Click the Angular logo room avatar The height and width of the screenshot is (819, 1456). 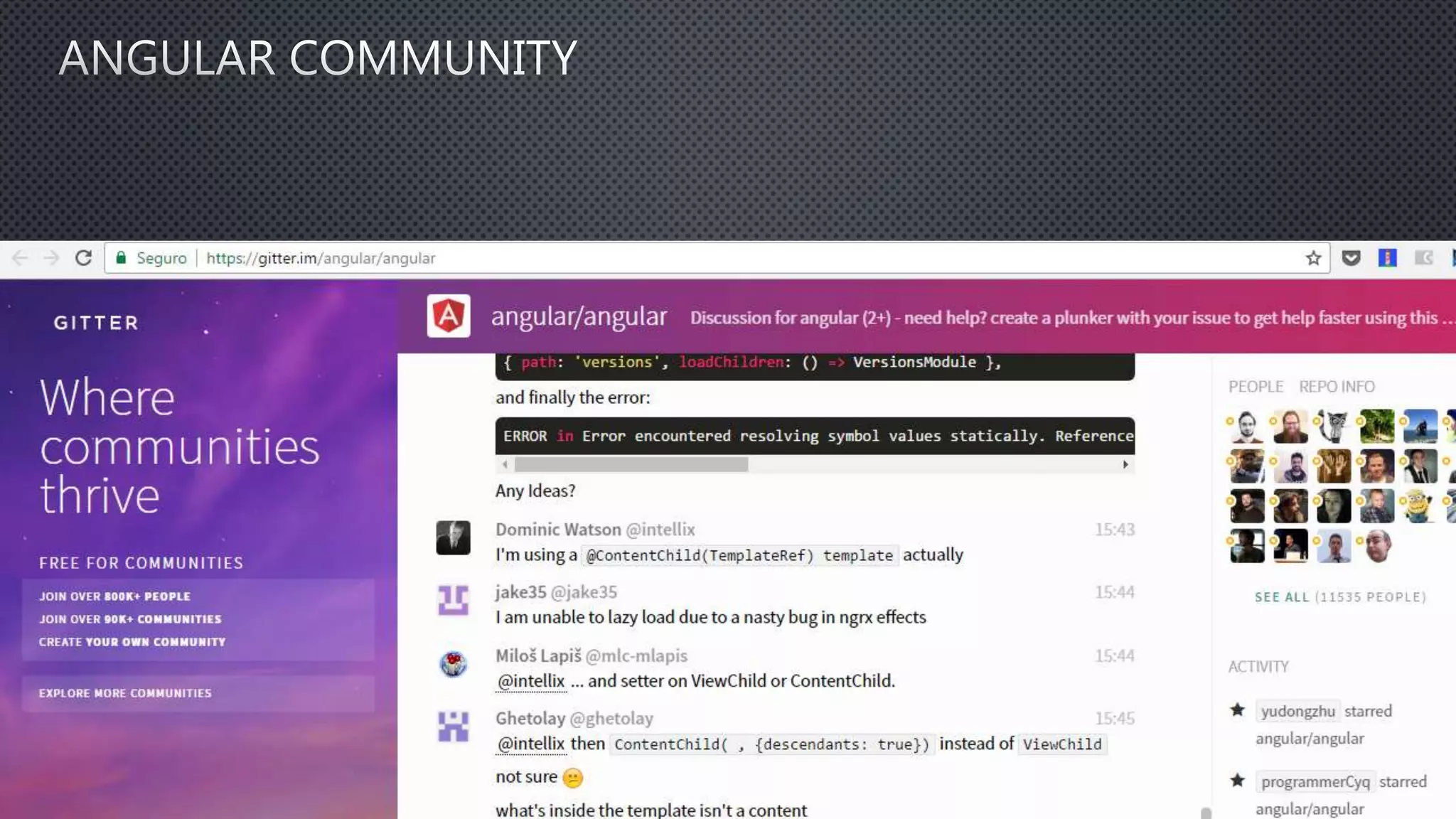tap(449, 316)
